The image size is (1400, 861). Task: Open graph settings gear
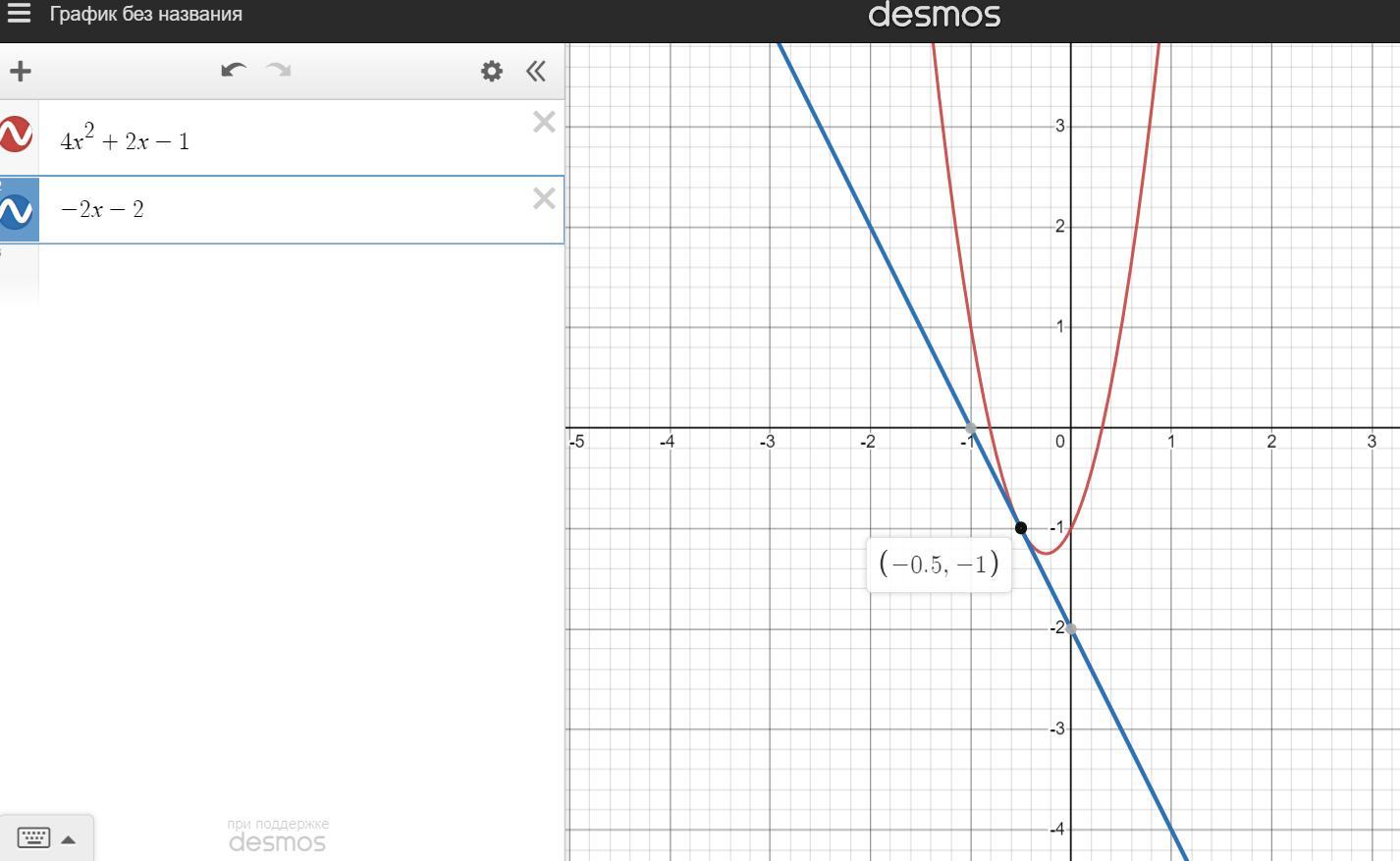pos(492,71)
